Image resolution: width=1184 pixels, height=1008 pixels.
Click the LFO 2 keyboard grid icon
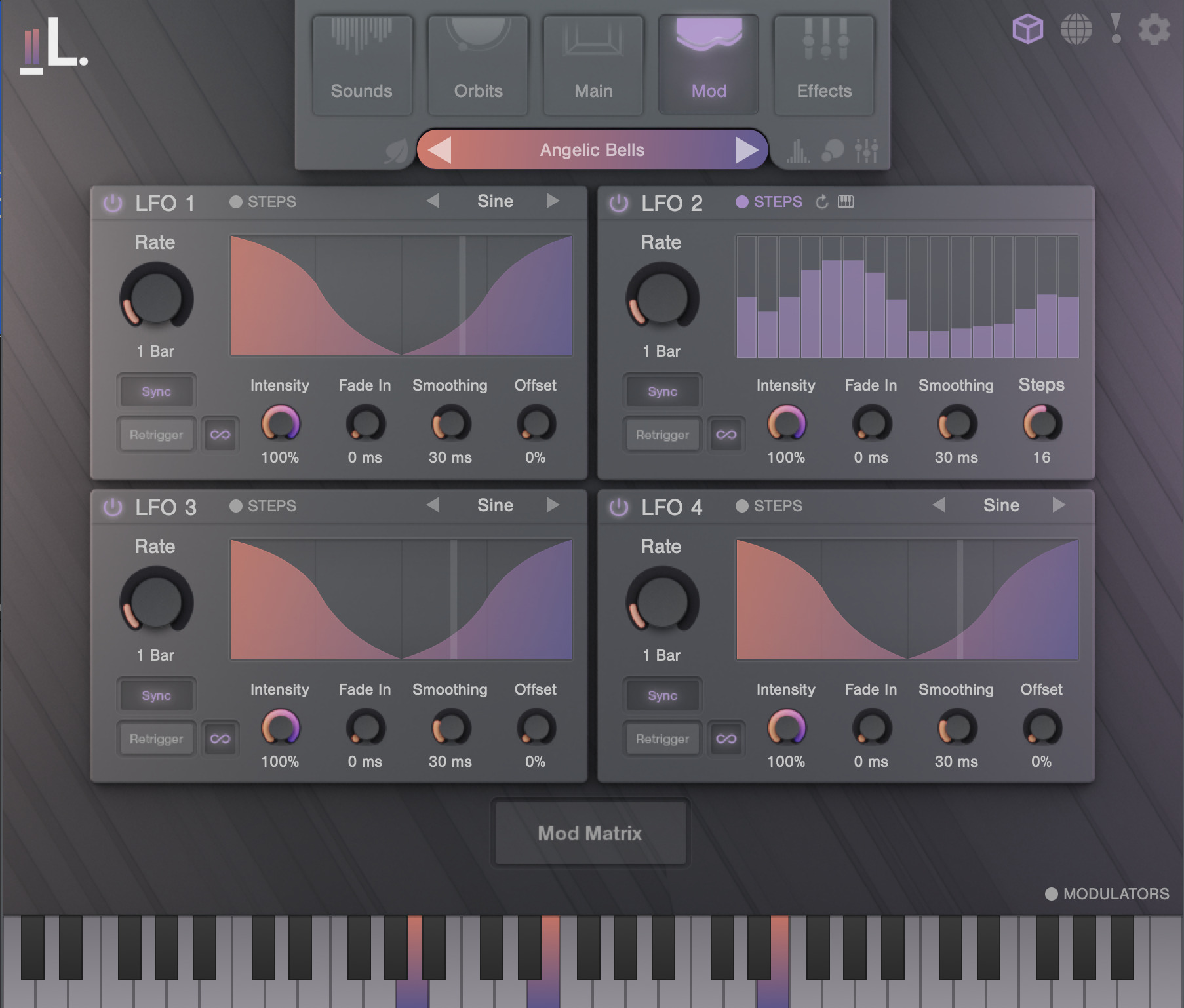tap(846, 202)
